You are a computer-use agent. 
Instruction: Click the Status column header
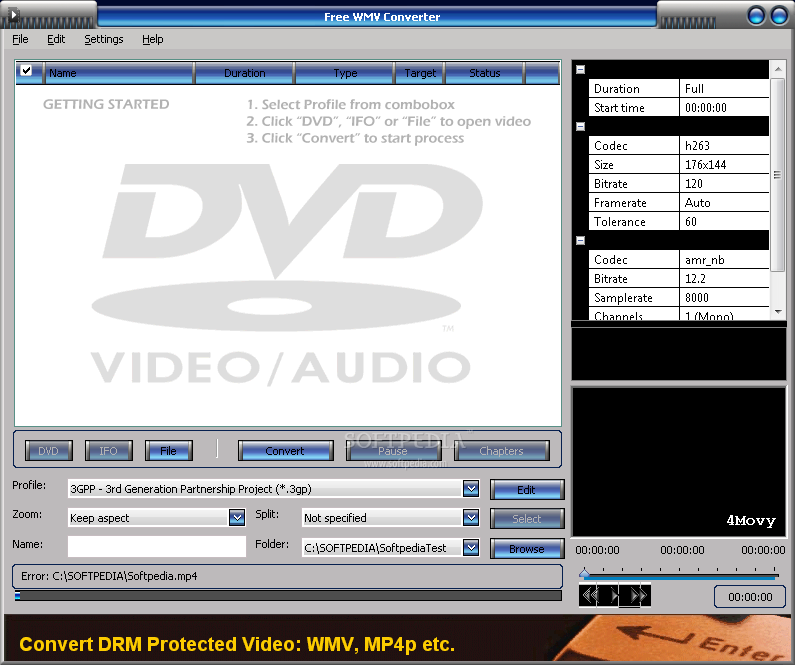[x=485, y=73]
